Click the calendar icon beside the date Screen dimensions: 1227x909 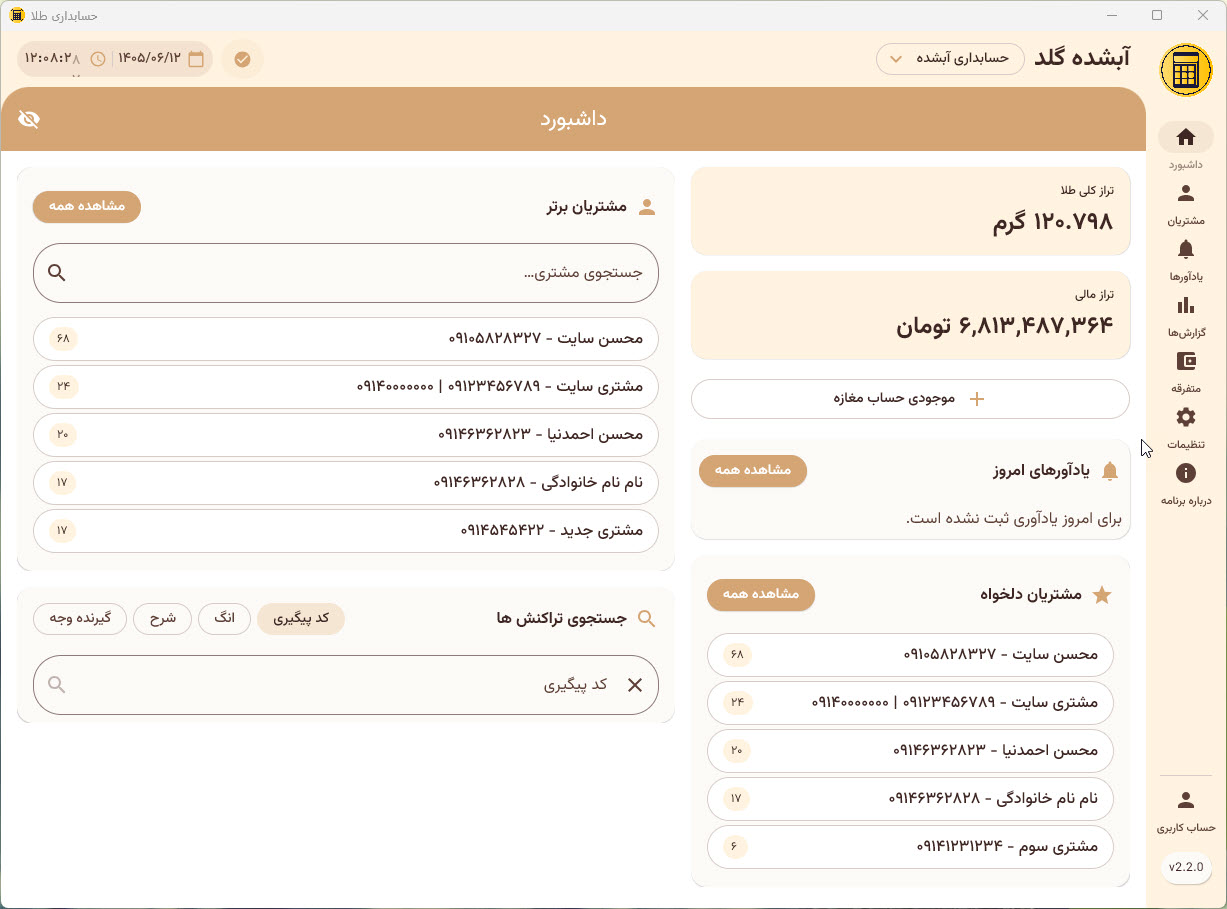click(x=196, y=59)
